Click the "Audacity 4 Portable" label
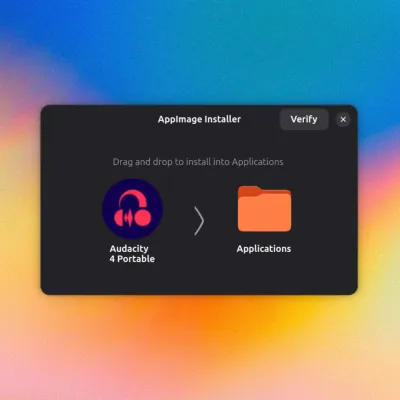This screenshot has height=400, width=400. [132, 254]
